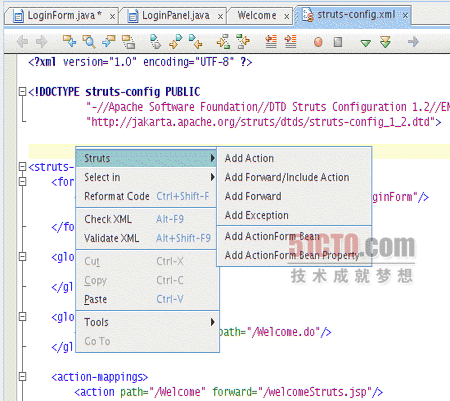
Task: Collapse the form-beans fold marker
Action: coord(22,182)
